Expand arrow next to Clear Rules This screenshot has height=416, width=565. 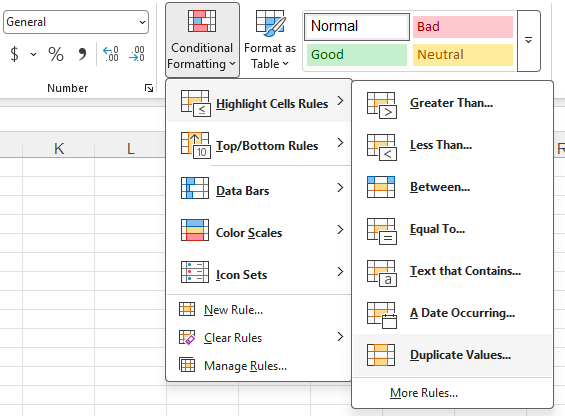click(x=340, y=337)
